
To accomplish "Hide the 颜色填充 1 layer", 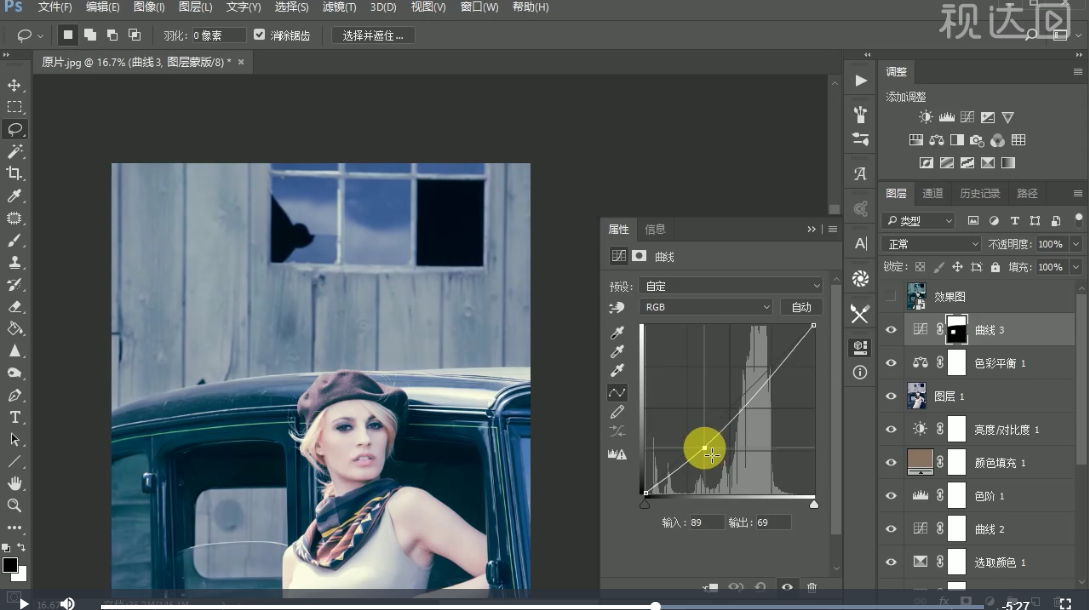I will coord(891,463).
